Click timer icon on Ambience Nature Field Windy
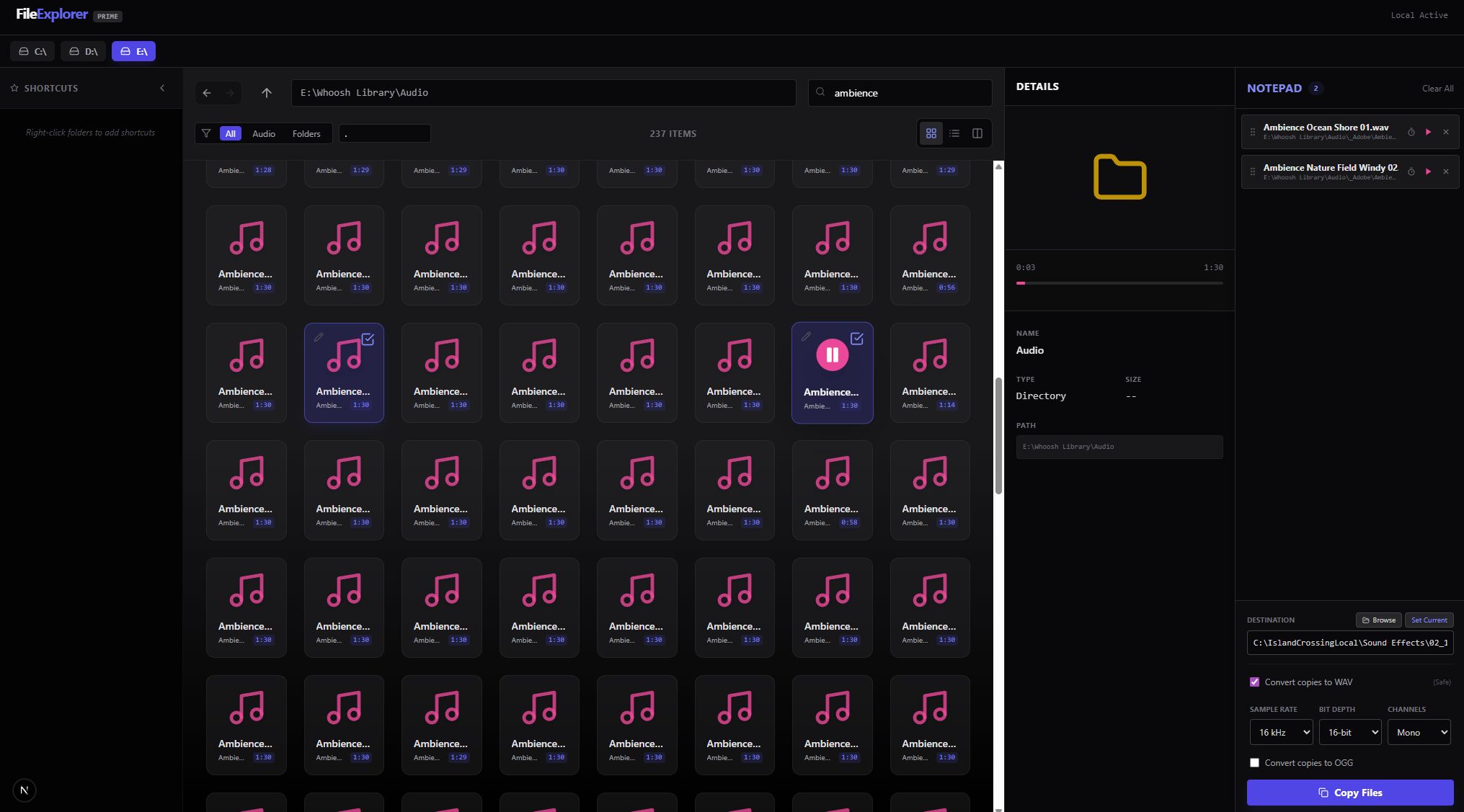The image size is (1464, 812). coord(1411,171)
